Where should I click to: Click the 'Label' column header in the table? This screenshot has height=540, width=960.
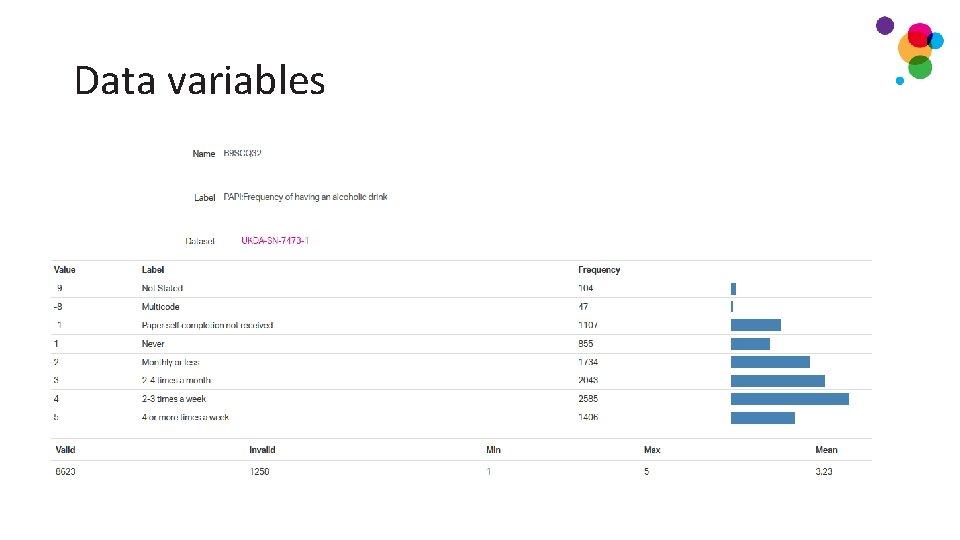click(152, 269)
